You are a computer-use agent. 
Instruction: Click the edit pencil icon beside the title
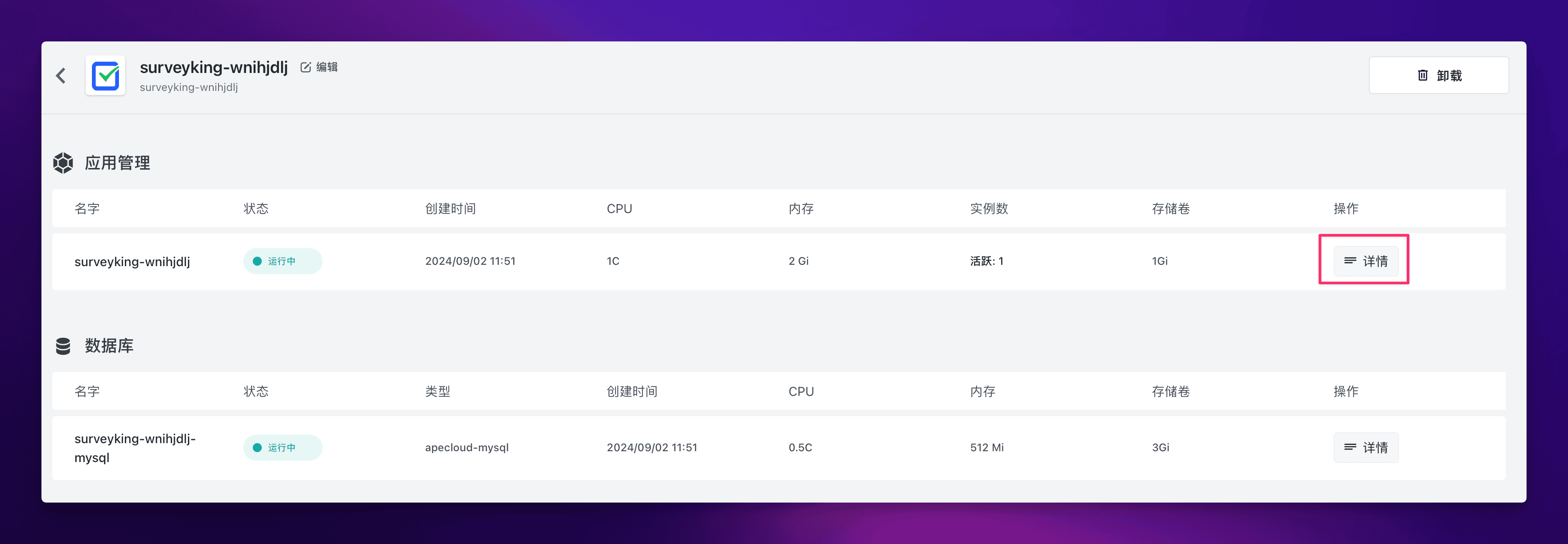[305, 67]
